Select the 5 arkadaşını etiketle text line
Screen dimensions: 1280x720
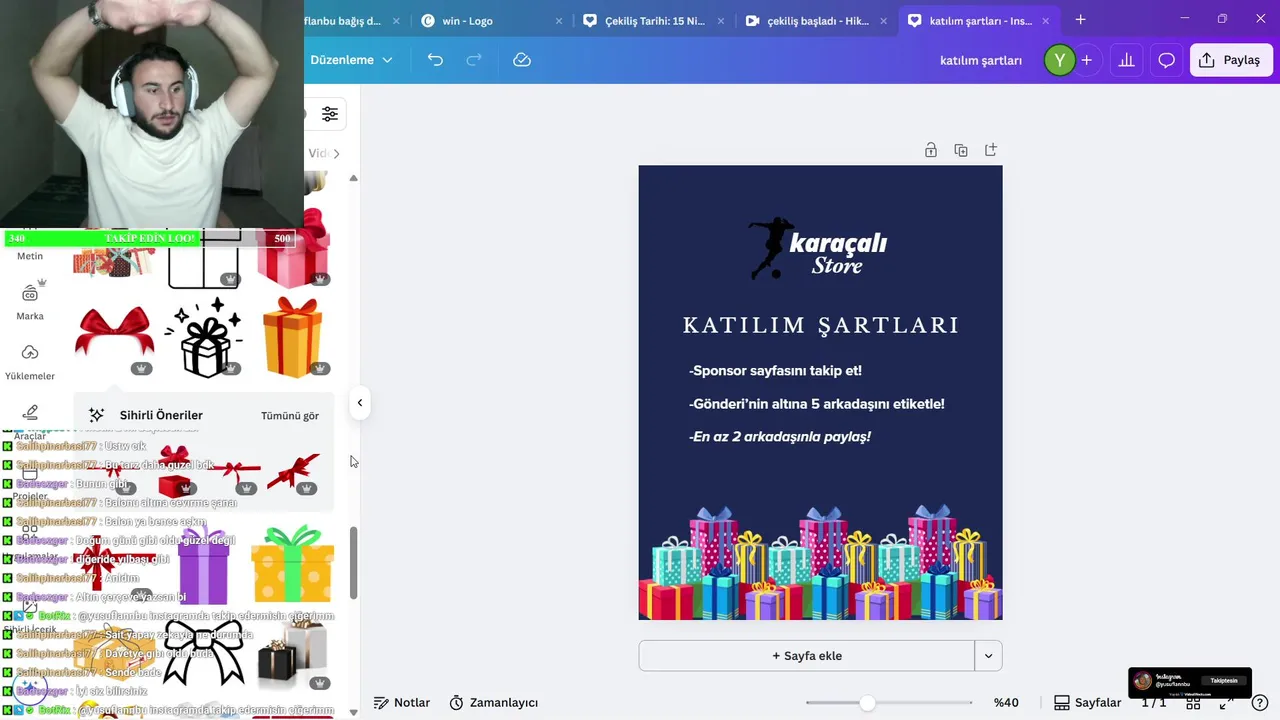(817, 404)
